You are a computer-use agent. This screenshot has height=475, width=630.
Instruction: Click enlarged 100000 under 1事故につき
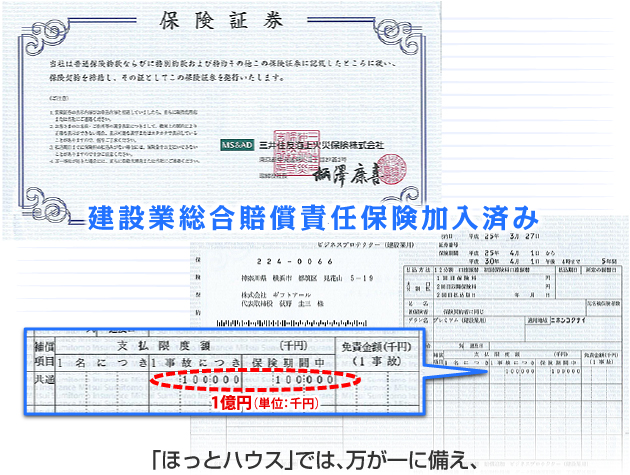coord(211,379)
